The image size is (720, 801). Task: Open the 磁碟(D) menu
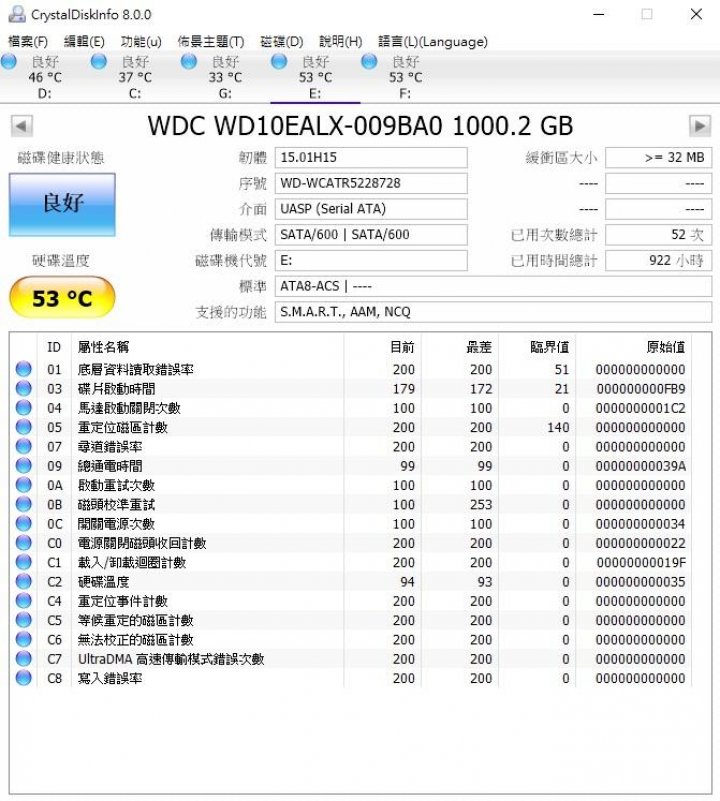coord(282,41)
